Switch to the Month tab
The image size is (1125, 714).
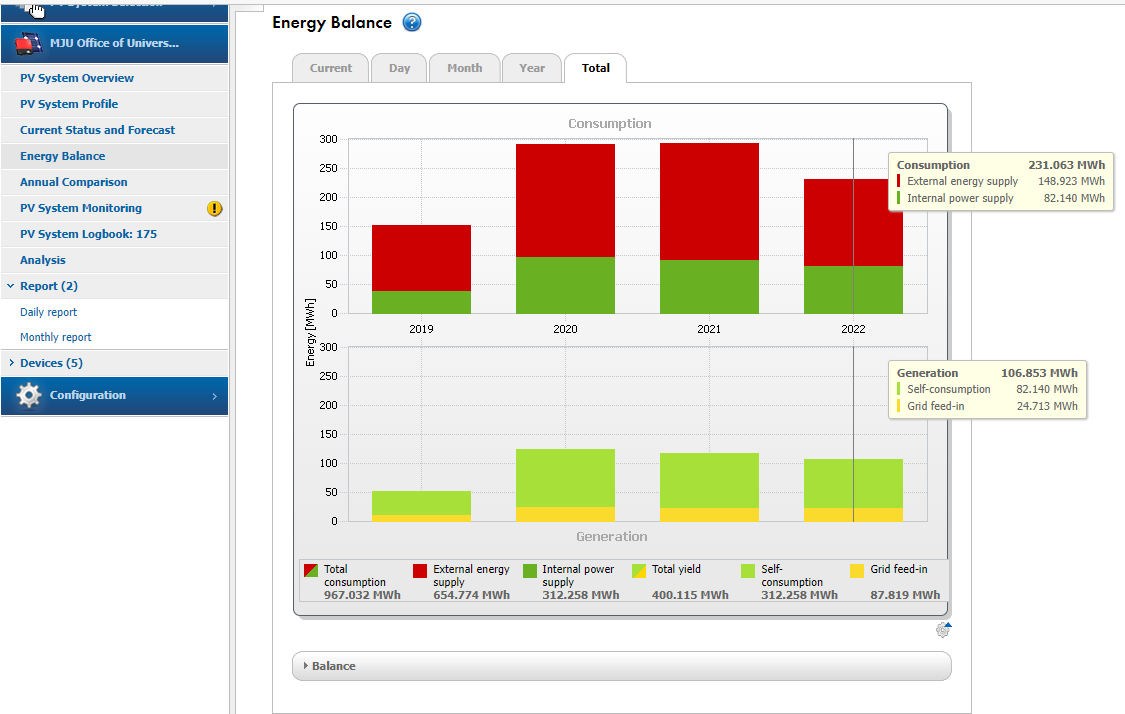tap(464, 68)
